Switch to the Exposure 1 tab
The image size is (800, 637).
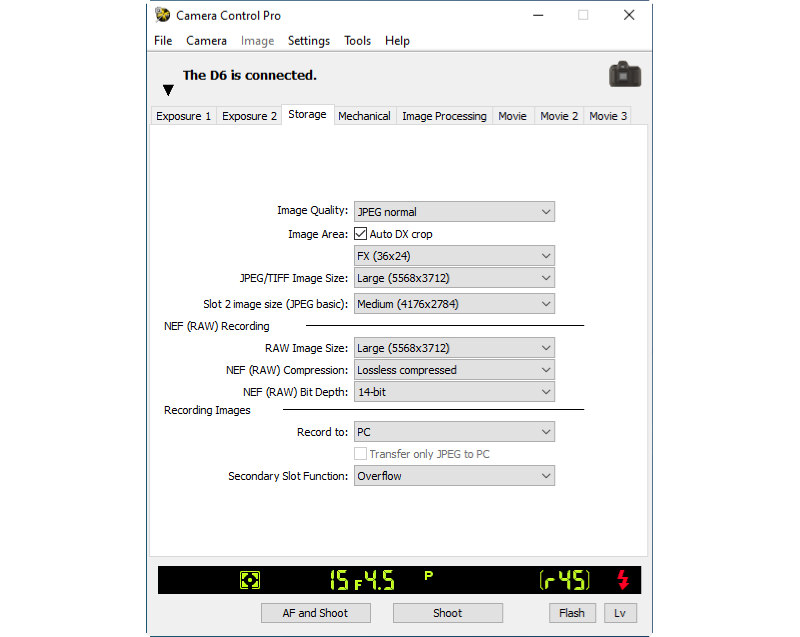click(x=183, y=116)
